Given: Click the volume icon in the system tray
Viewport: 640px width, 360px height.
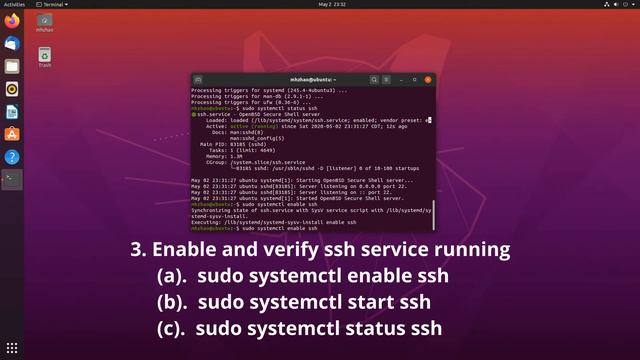Looking at the screenshot, I should [x=616, y=4].
